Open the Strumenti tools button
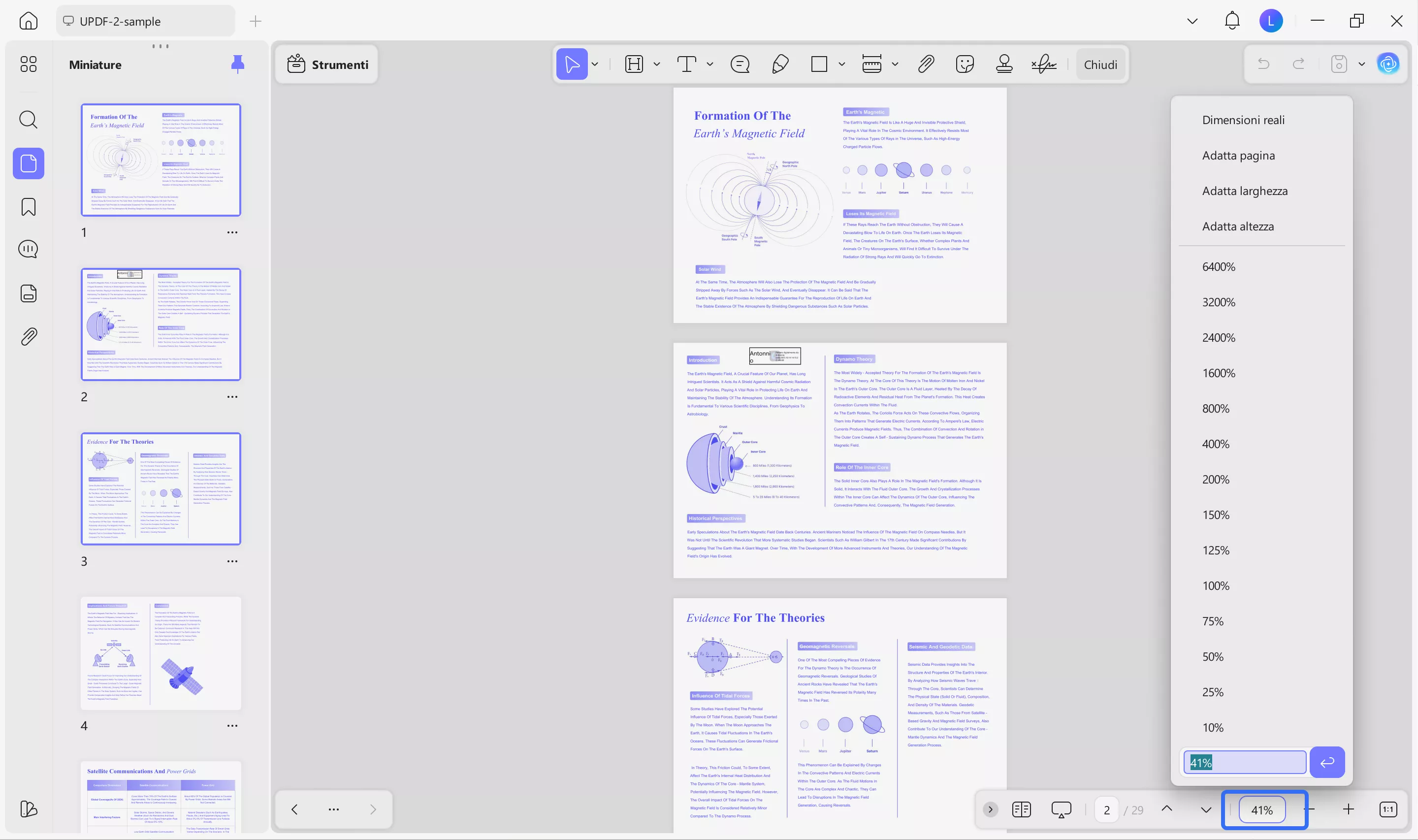1418x840 pixels. 327,65
